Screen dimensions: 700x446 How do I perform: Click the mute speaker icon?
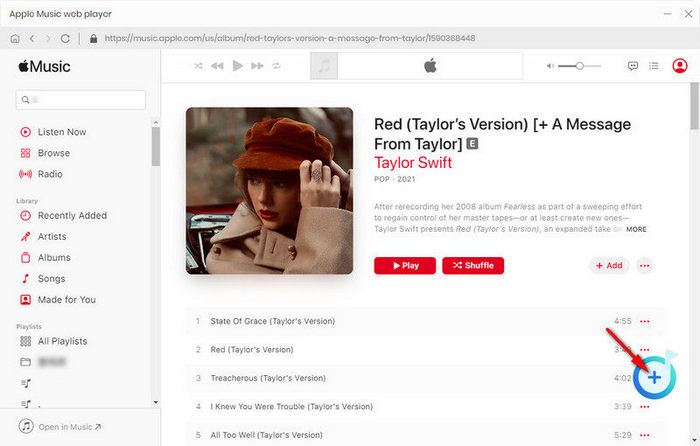(x=550, y=66)
